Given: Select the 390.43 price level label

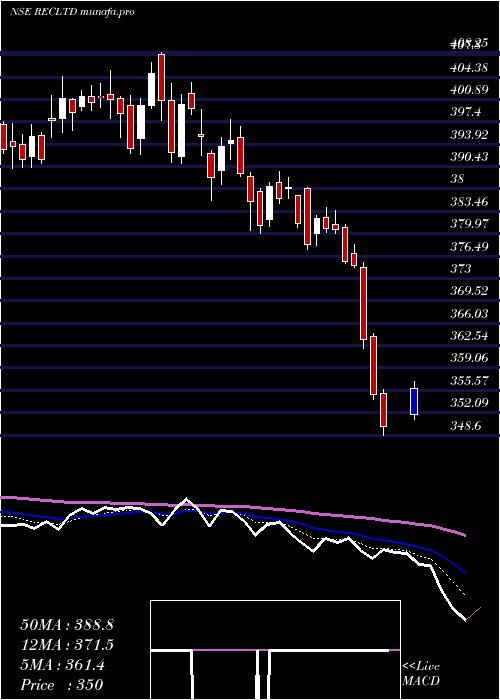Looking at the screenshot, I should pos(469,157).
